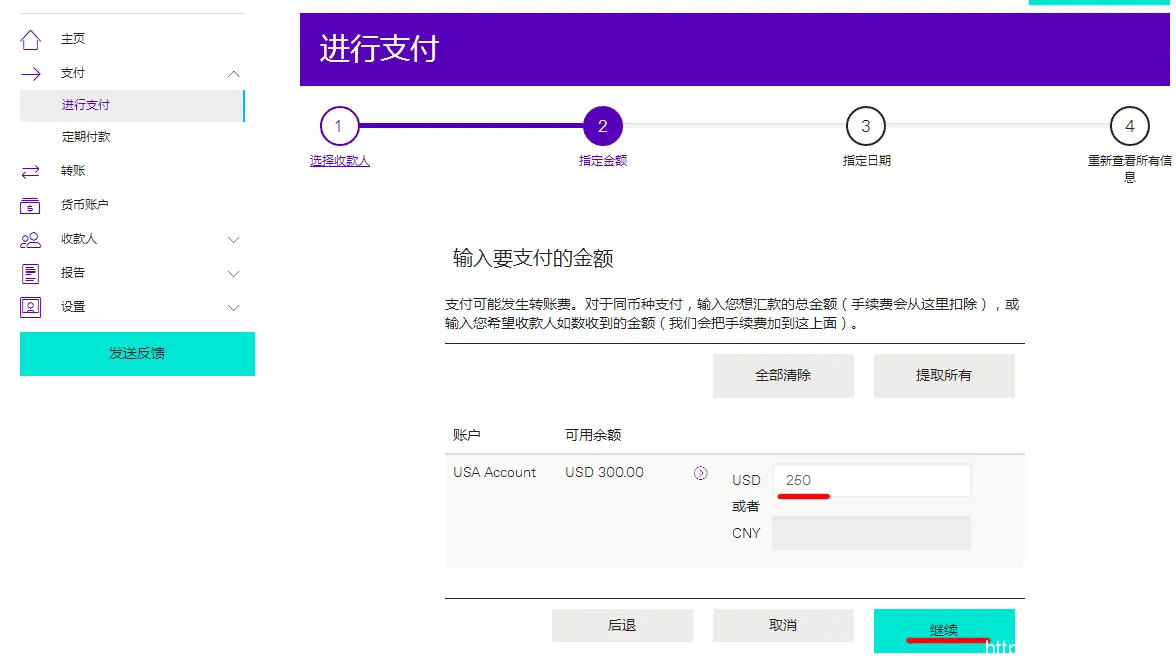Image resolution: width=1176 pixels, height=663 pixels.
Task: Click the 设置 settings icon
Action: click(x=33, y=307)
